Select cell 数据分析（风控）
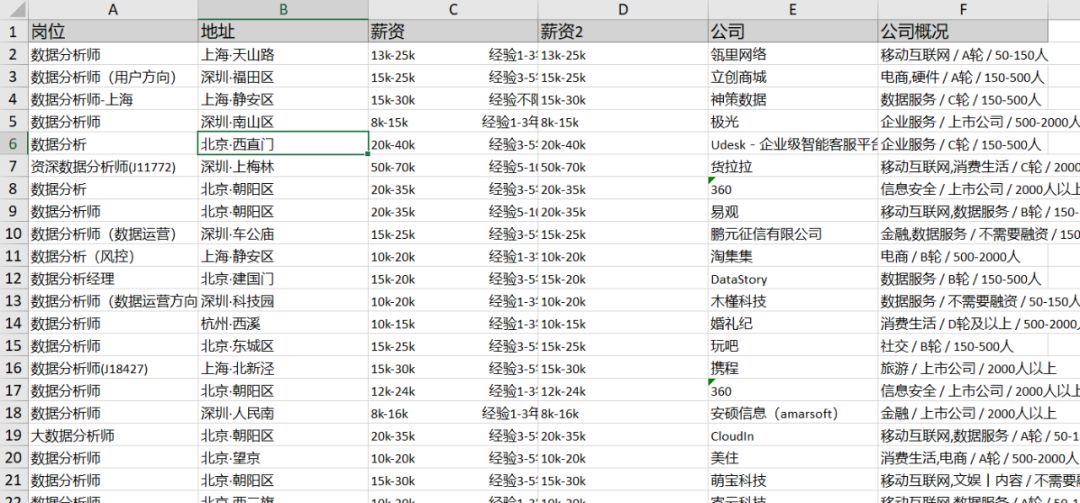This screenshot has width=1080, height=503. tap(113, 256)
